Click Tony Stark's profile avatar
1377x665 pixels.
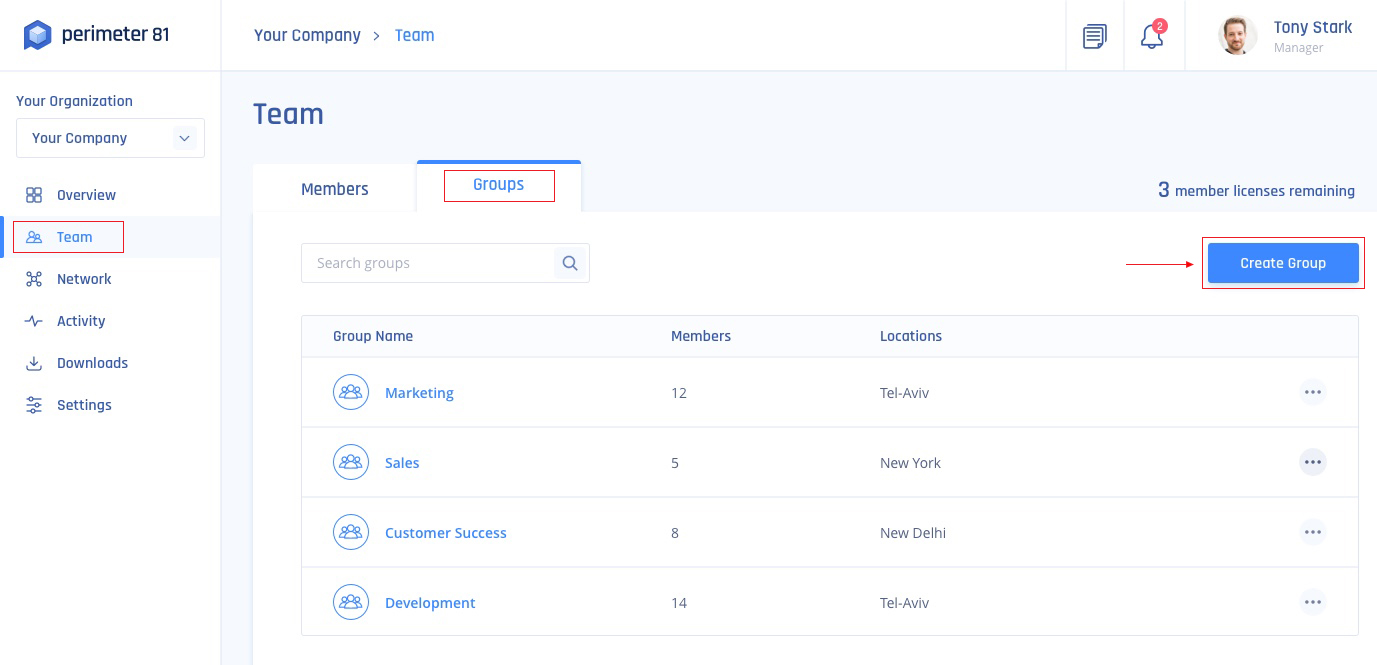point(1237,36)
